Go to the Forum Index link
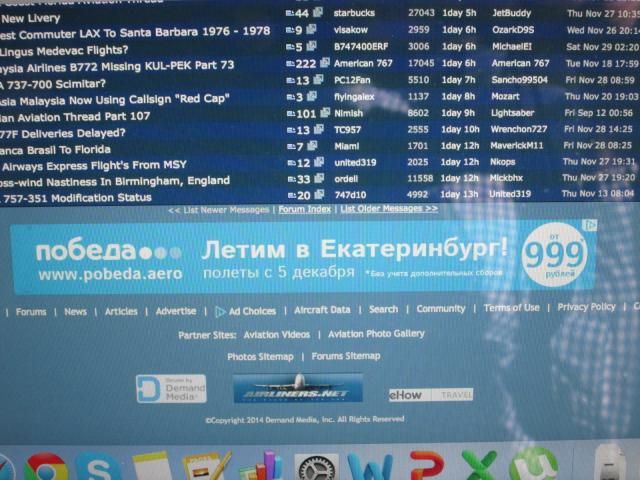640x480 pixels. click(304, 209)
